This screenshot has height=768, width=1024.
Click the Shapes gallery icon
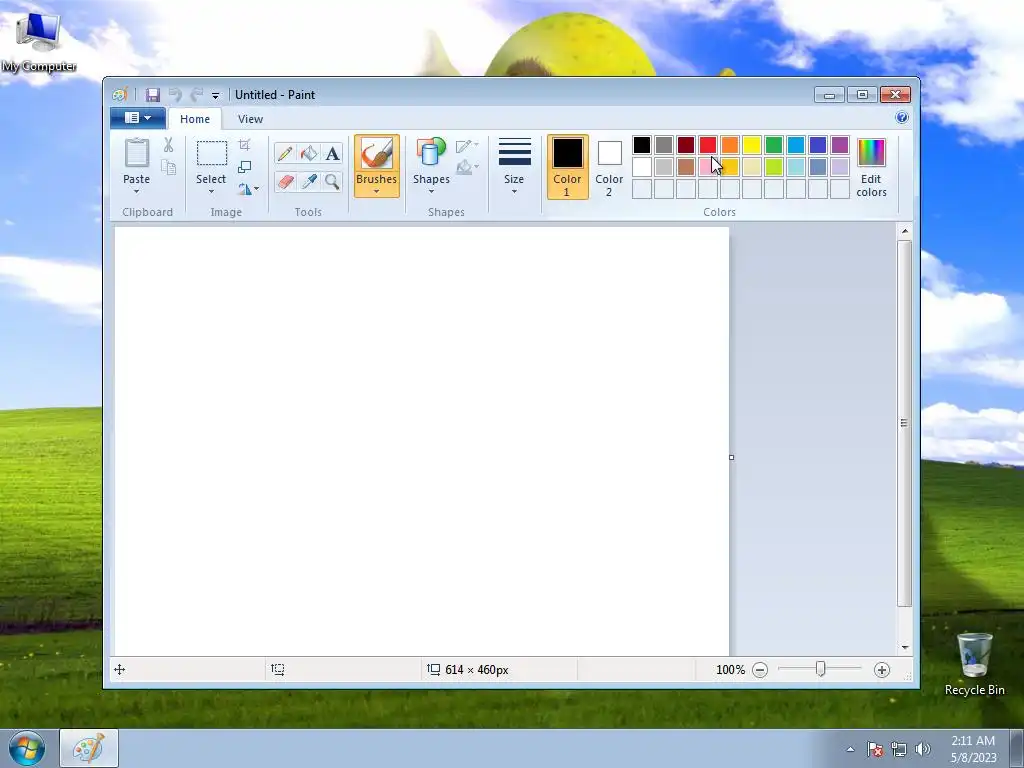pos(431,153)
